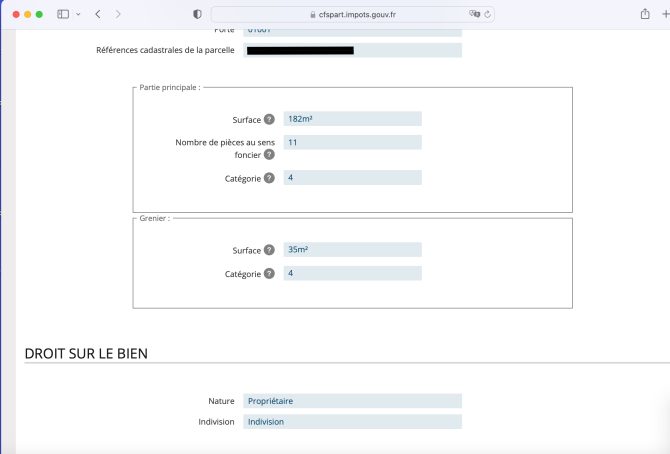Click the Grenier Surface 35m² field
The height and width of the screenshot is (454, 670).
(352, 250)
